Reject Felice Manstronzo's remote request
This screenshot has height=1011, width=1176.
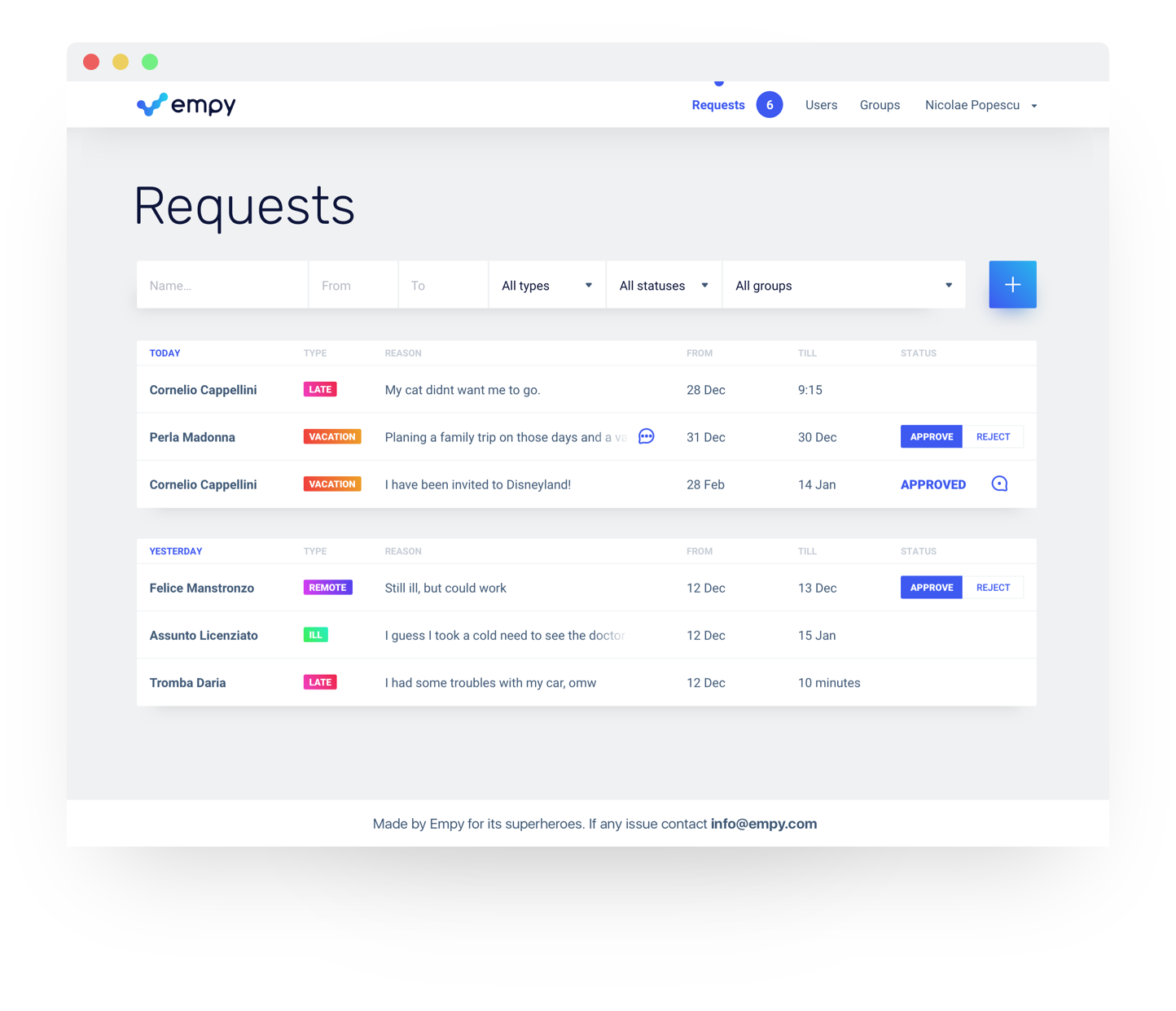tap(993, 588)
